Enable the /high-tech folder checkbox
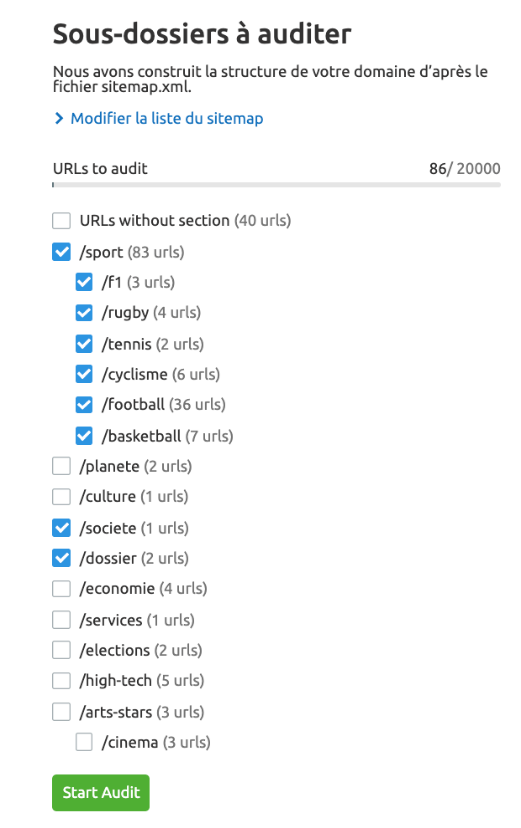Viewport: 521px width, 828px height. [61, 681]
